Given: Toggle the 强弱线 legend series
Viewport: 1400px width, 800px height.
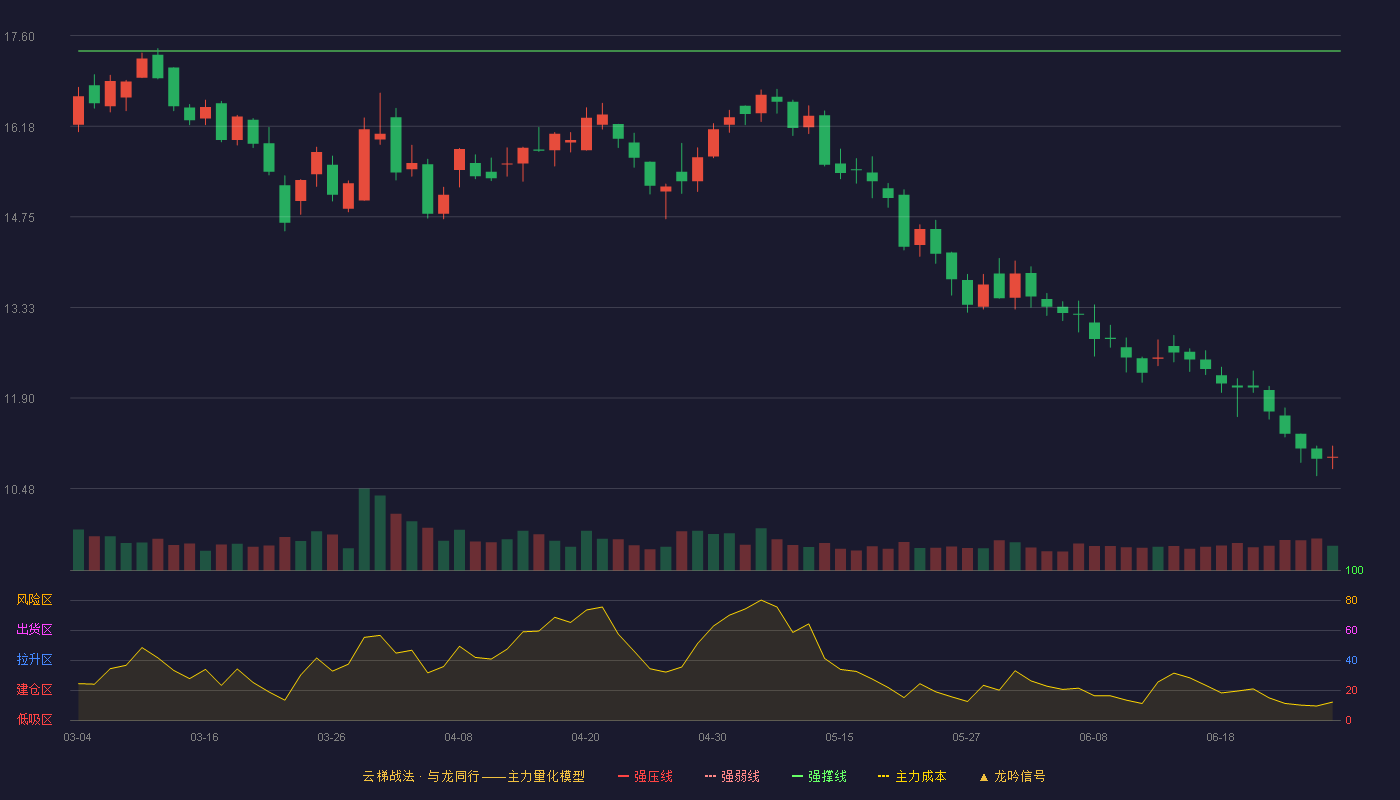Looking at the screenshot, I should tap(732, 776).
